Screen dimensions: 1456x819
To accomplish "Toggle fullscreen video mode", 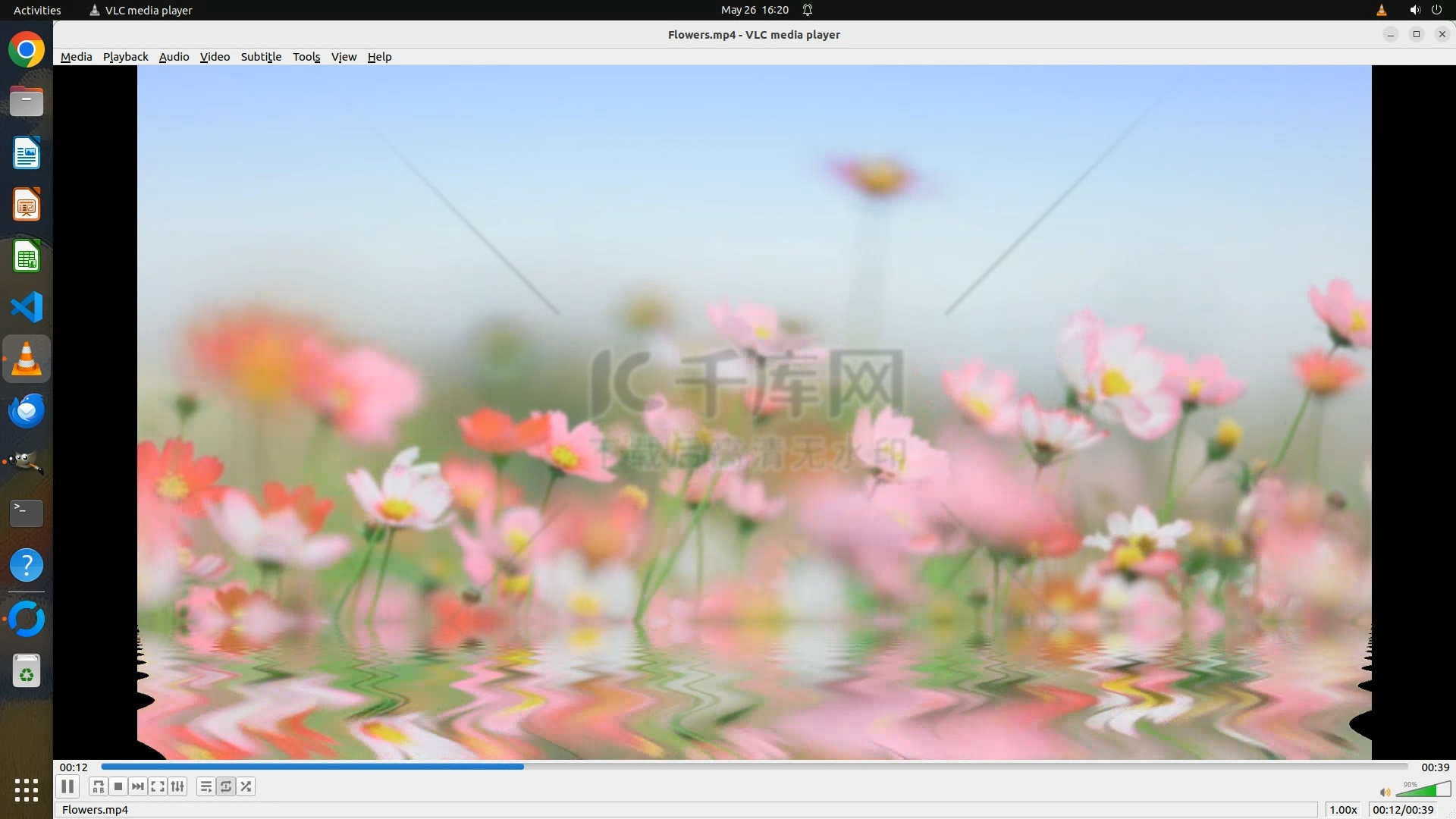I will pos(158,786).
